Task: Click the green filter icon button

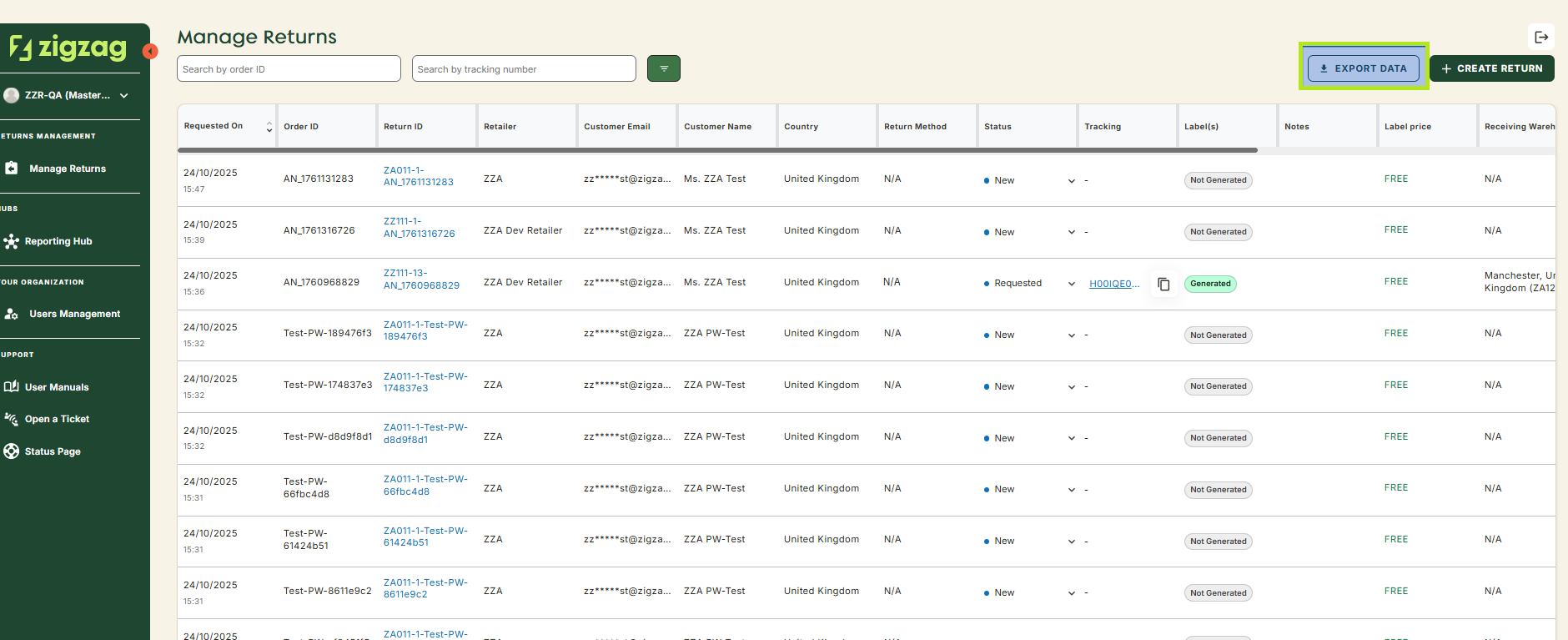Action: (663, 68)
